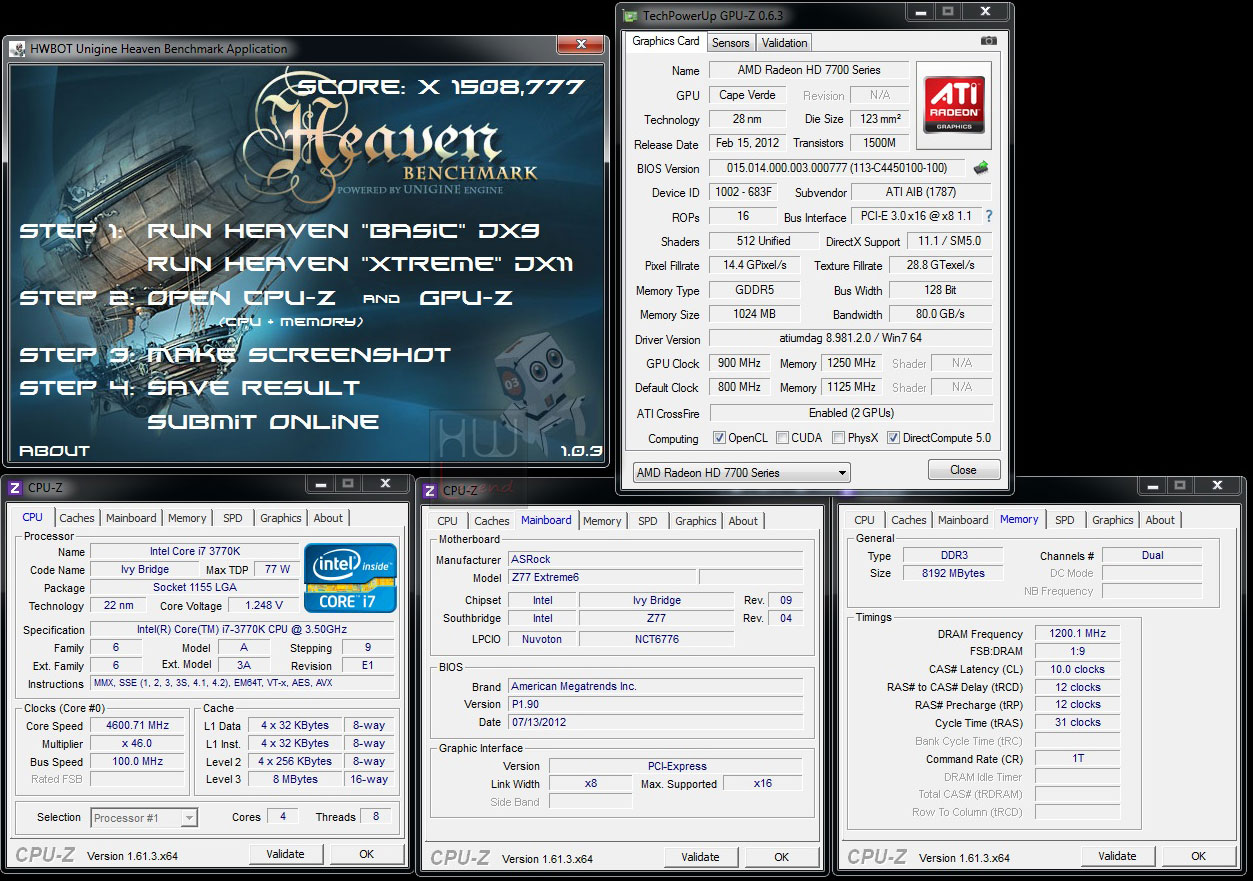Open Memory tab in the processor CPU-Z window

pyautogui.click(x=187, y=518)
